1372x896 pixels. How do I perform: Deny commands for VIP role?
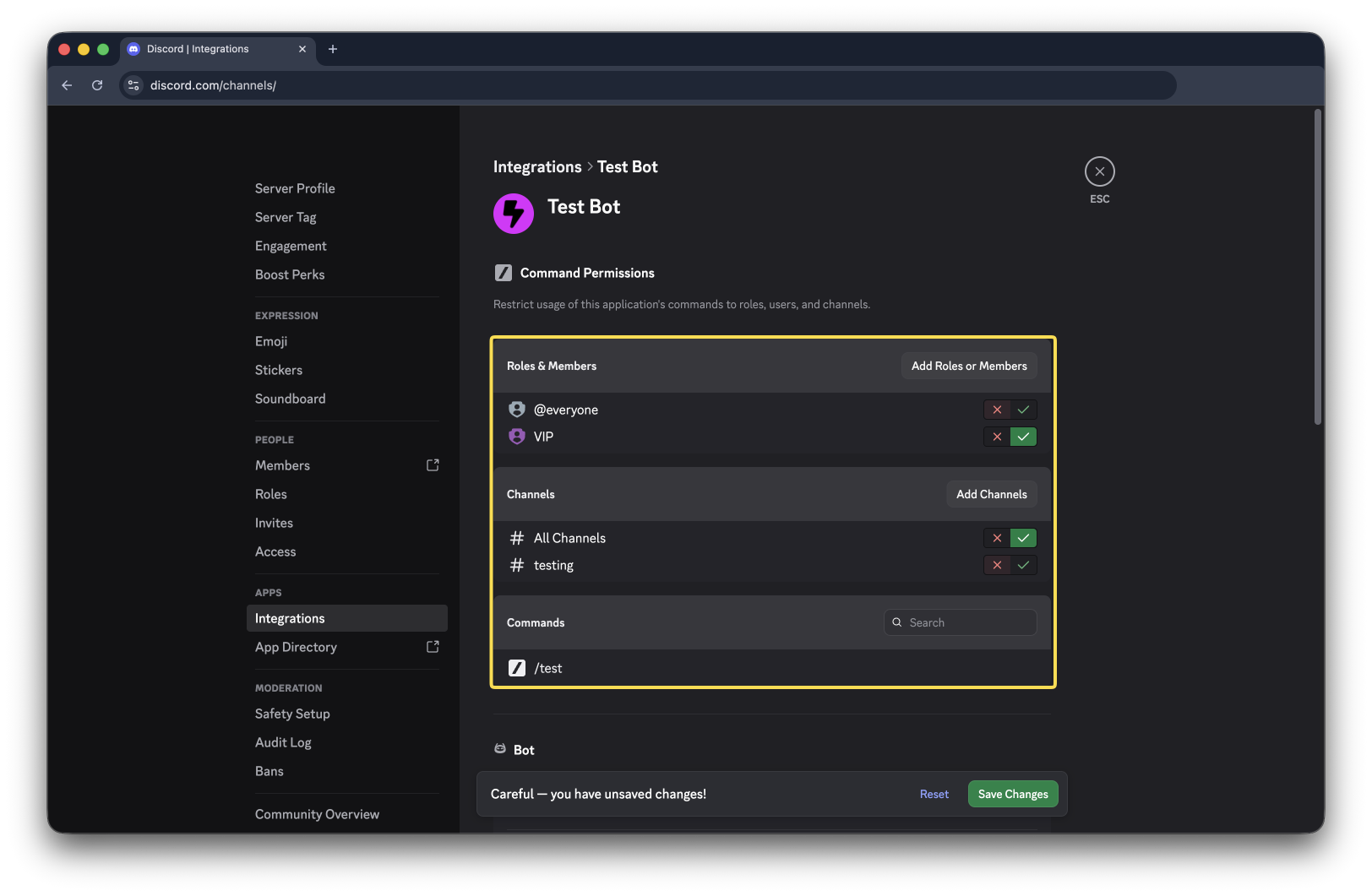click(x=997, y=437)
